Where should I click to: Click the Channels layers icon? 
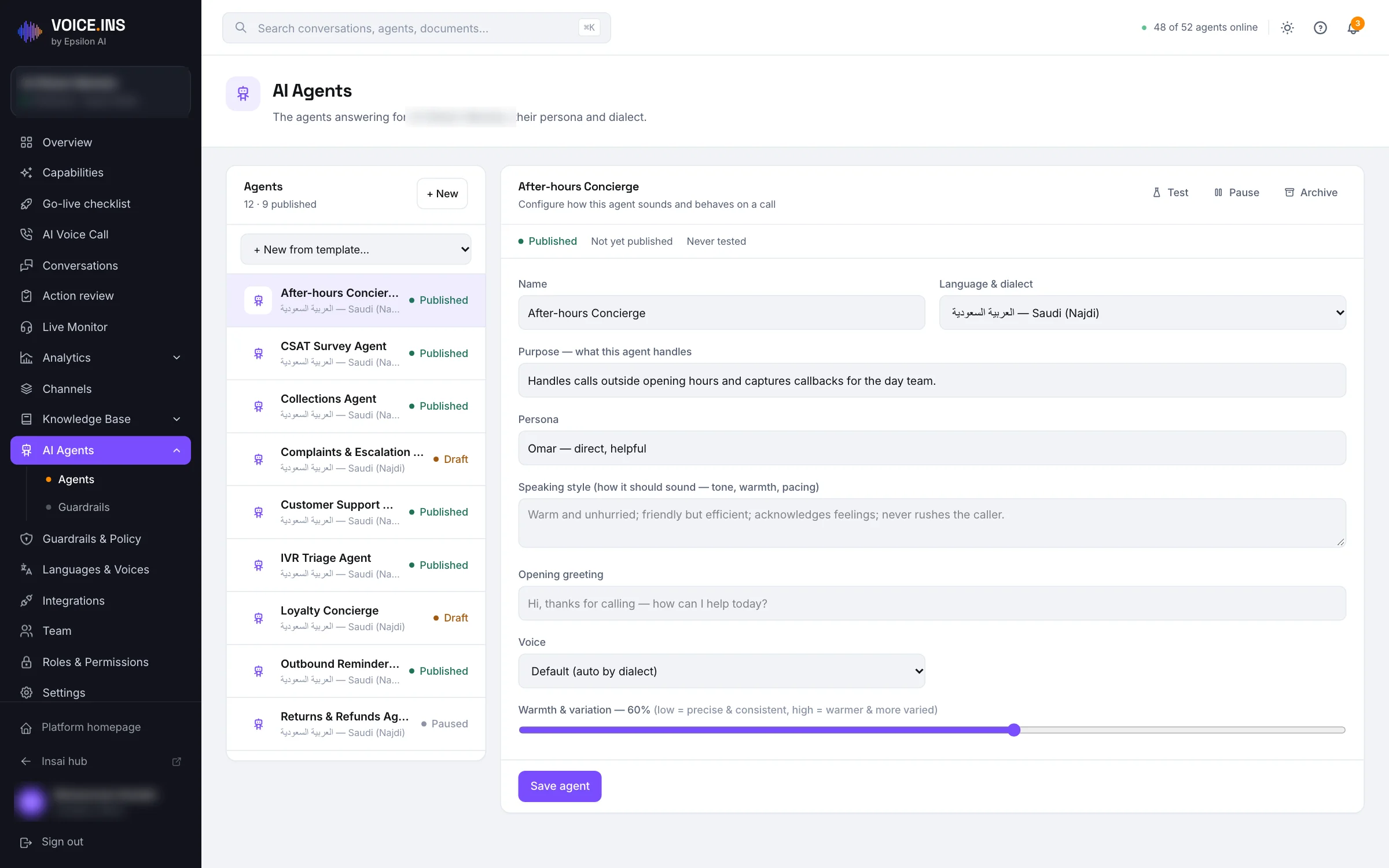pos(27,389)
